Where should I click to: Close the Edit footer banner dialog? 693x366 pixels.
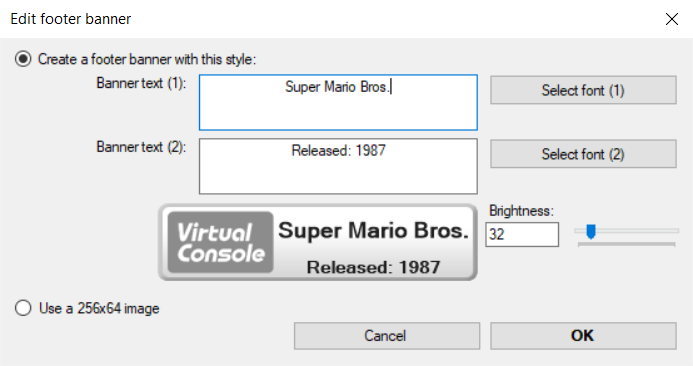click(x=672, y=19)
